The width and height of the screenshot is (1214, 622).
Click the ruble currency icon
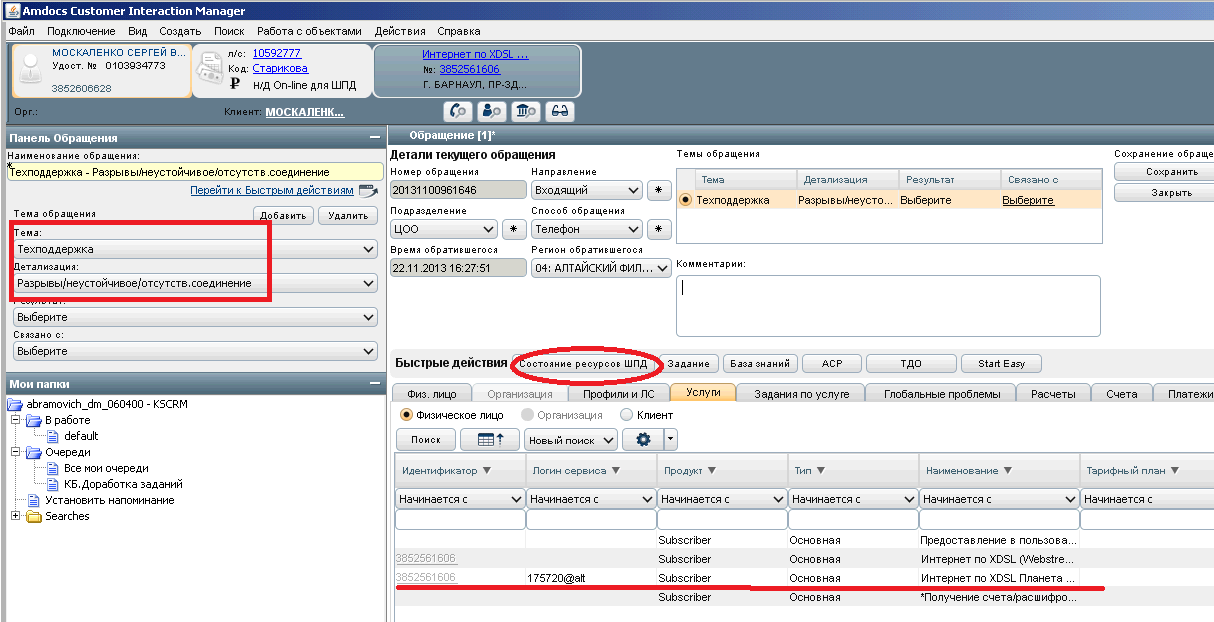[x=234, y=84]
